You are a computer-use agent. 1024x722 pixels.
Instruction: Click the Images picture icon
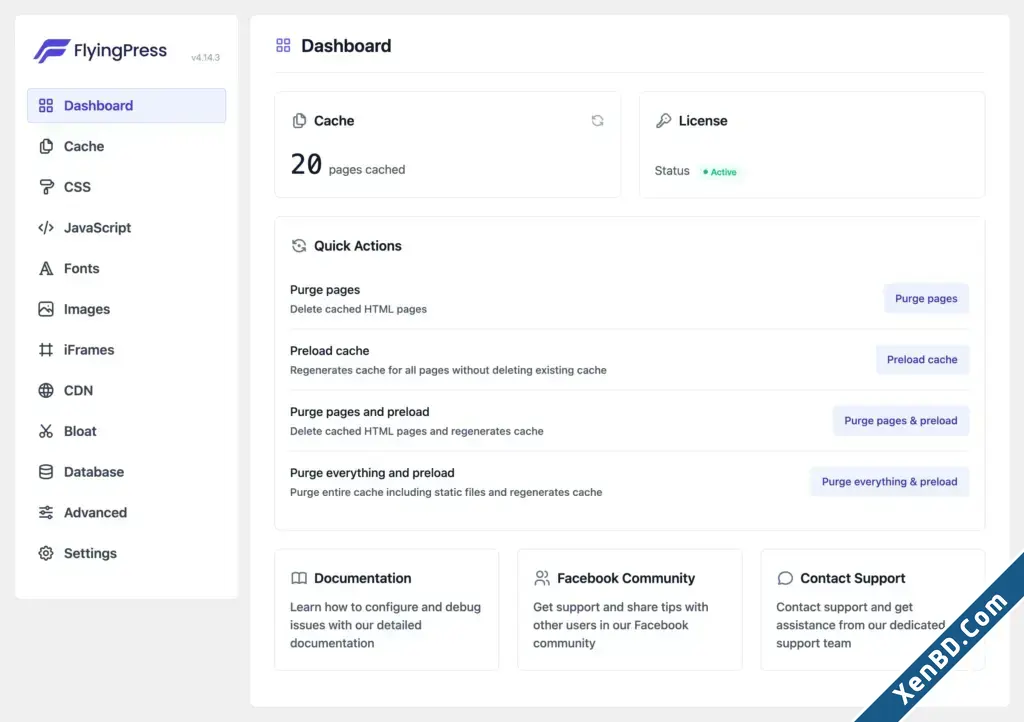[46, 309]
